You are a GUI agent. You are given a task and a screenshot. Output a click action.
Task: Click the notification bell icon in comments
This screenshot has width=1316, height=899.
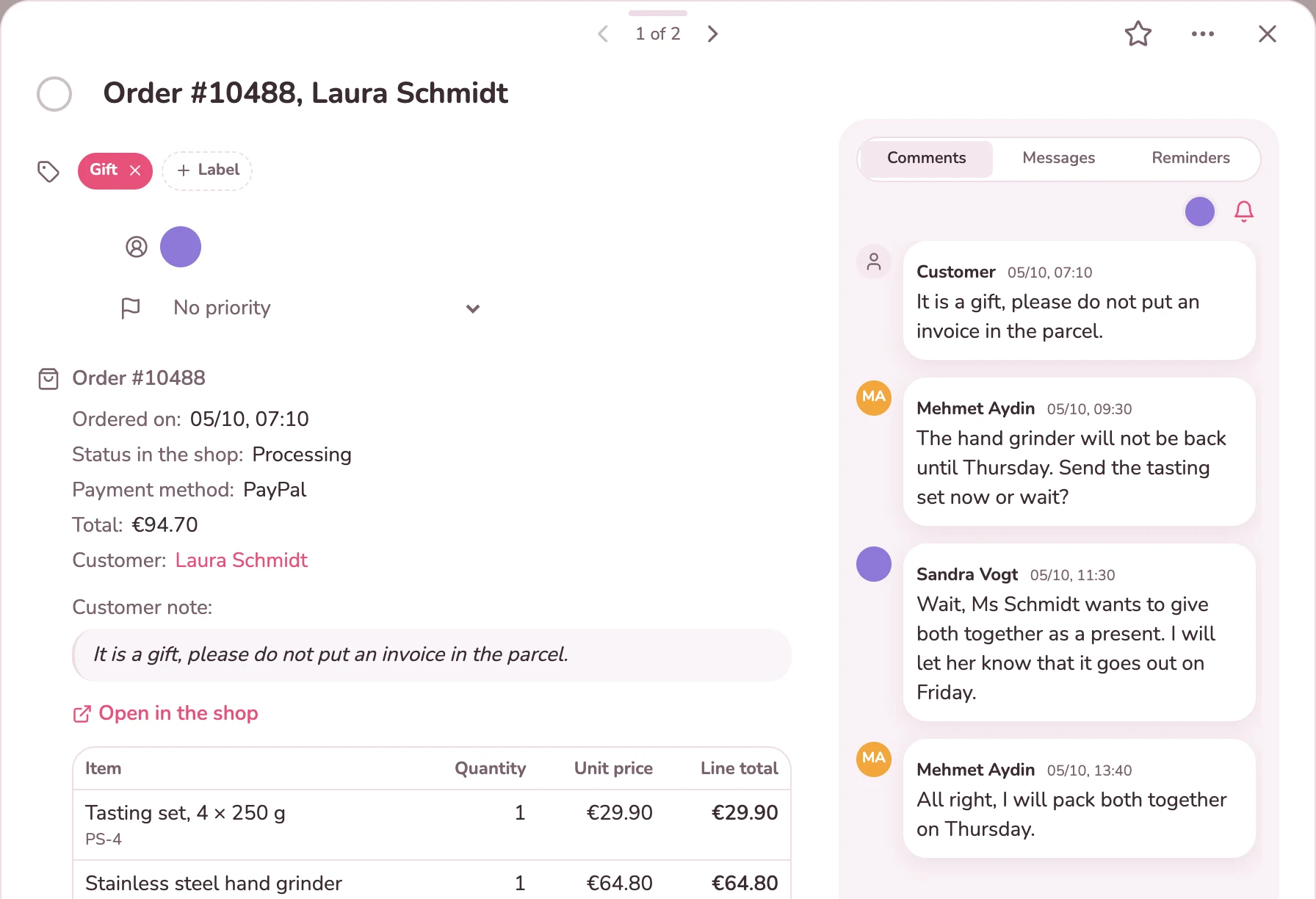(x=1243, y=212)
